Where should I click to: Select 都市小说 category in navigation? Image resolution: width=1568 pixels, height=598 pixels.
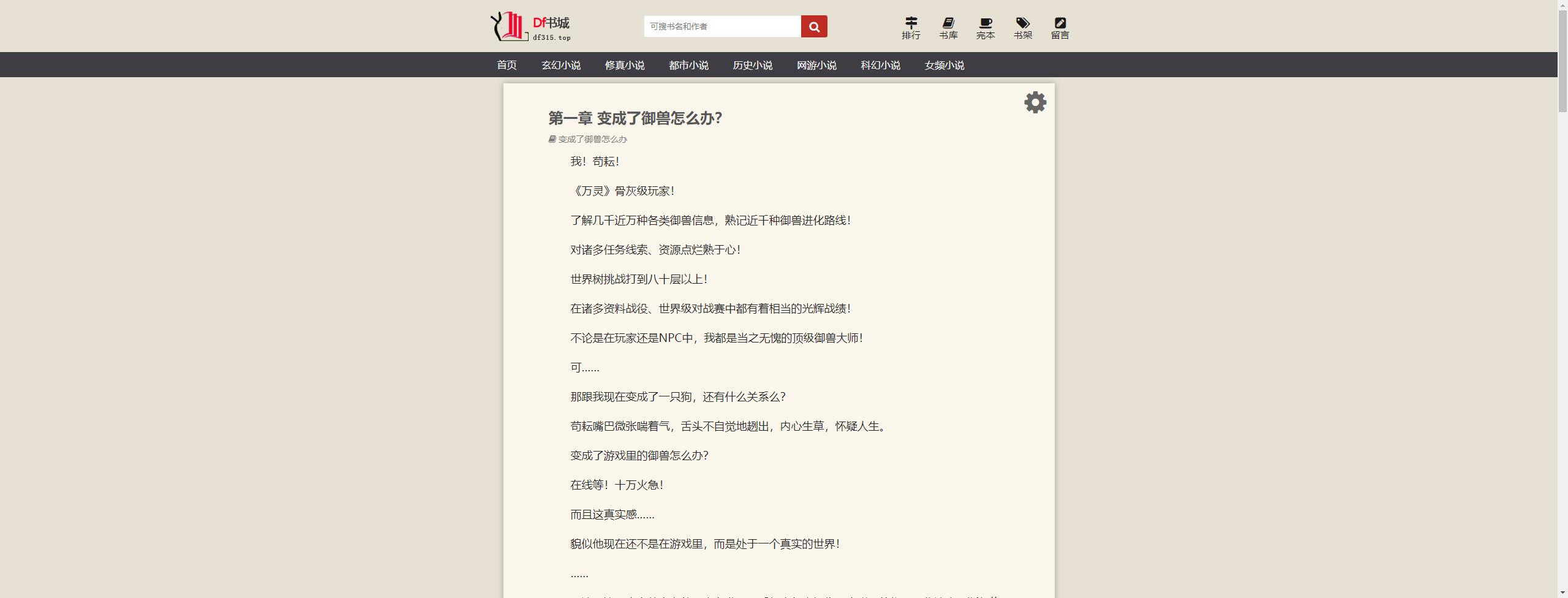pyautogui.click(x=688, y=65)
